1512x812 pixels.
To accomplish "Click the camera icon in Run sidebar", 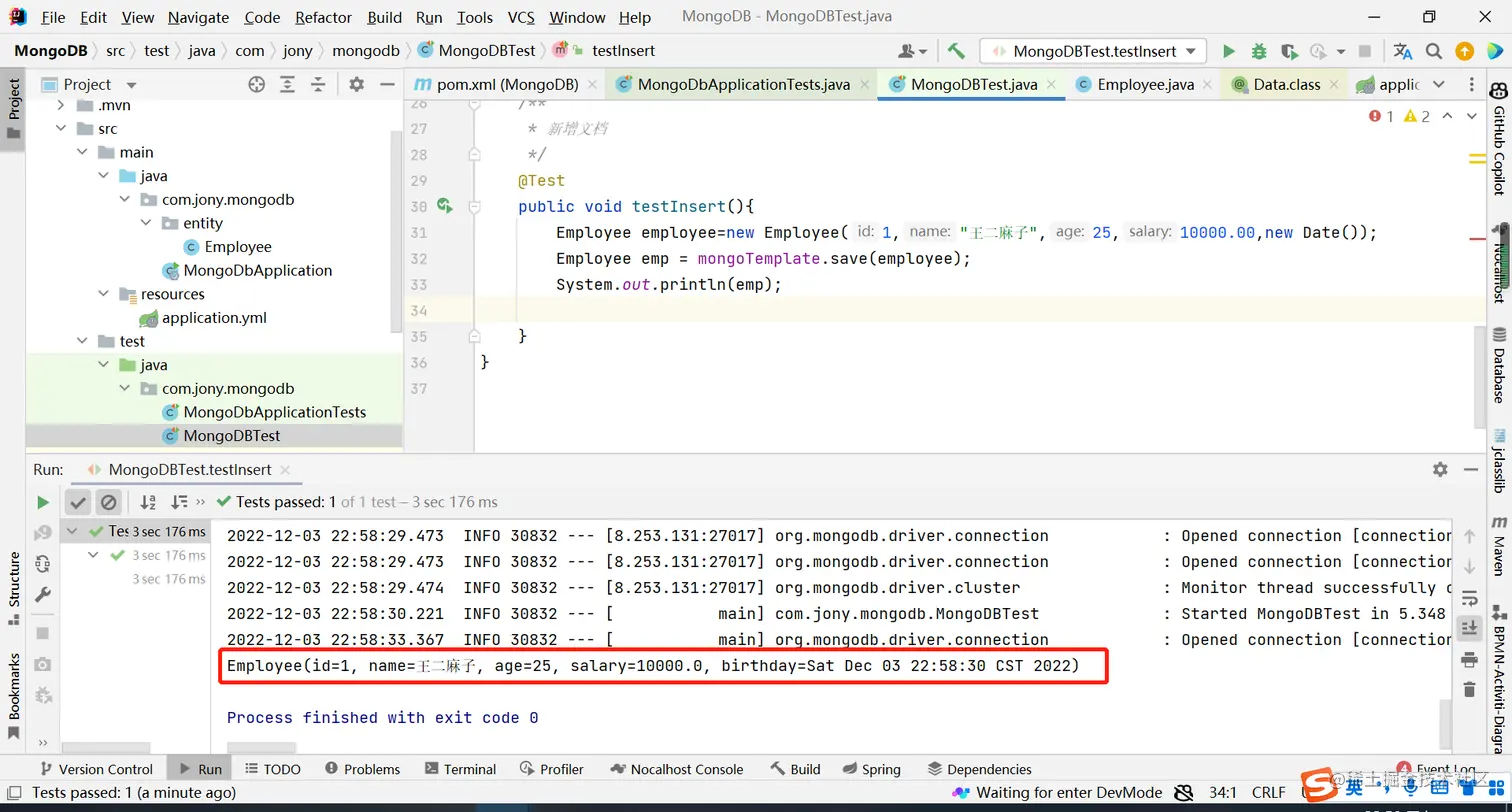I will [x=42, y=664].
